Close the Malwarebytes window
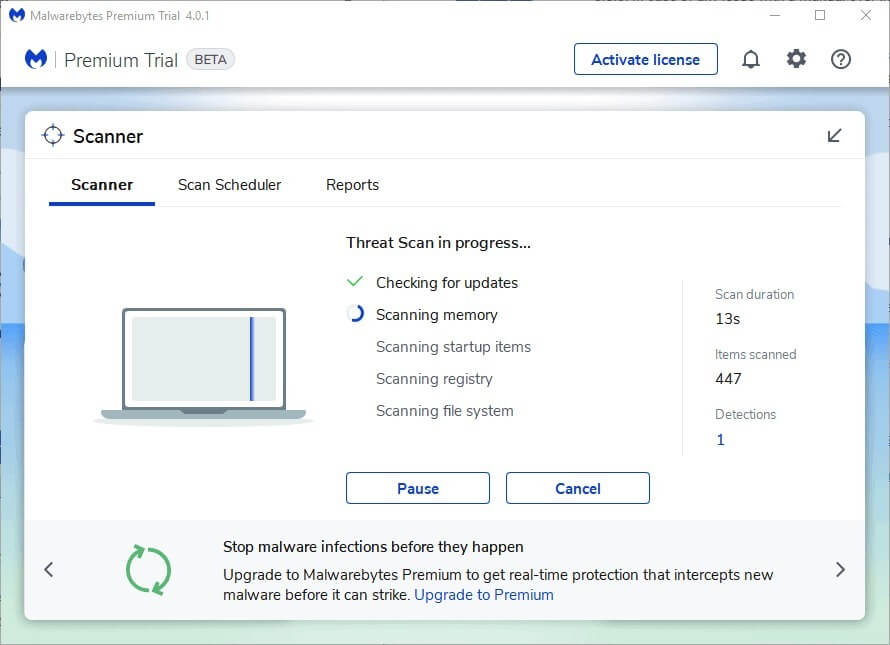The height and width of the screenshot is (645, 890). [x=865, y=15]
